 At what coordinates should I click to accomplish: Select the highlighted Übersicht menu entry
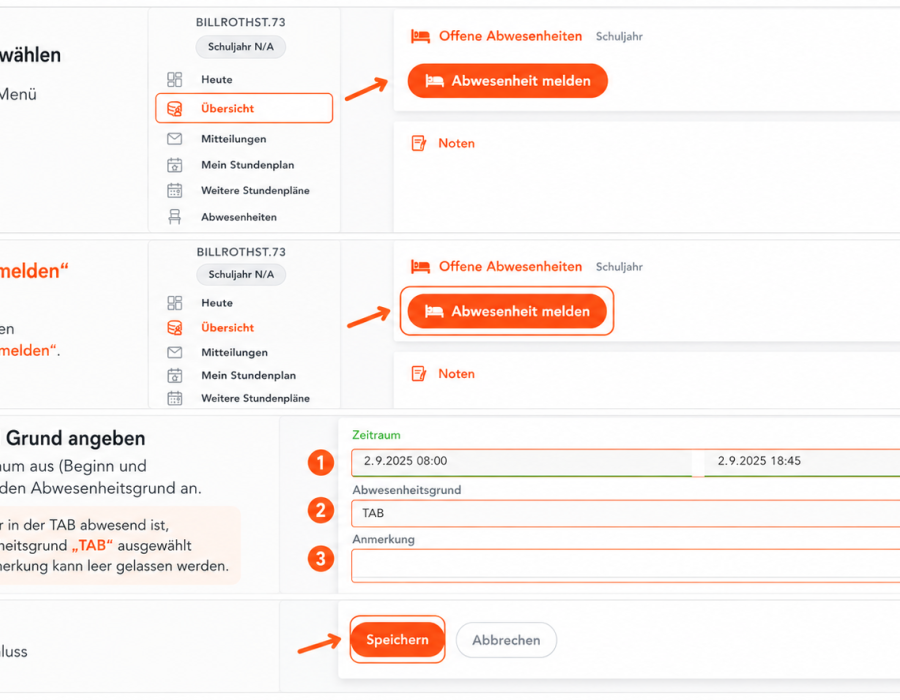click(244, 108)
